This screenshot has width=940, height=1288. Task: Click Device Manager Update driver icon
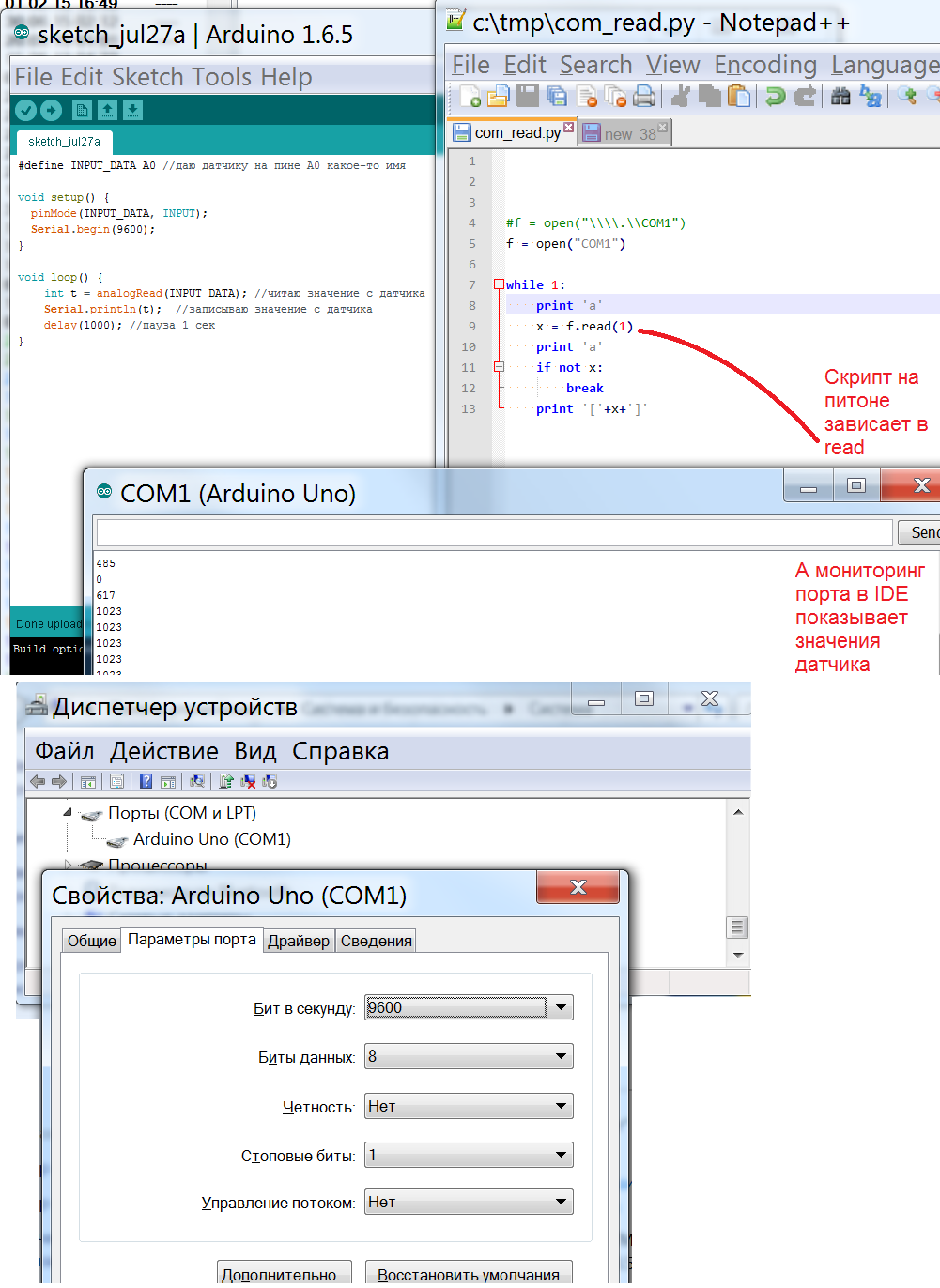pos(226,781)
